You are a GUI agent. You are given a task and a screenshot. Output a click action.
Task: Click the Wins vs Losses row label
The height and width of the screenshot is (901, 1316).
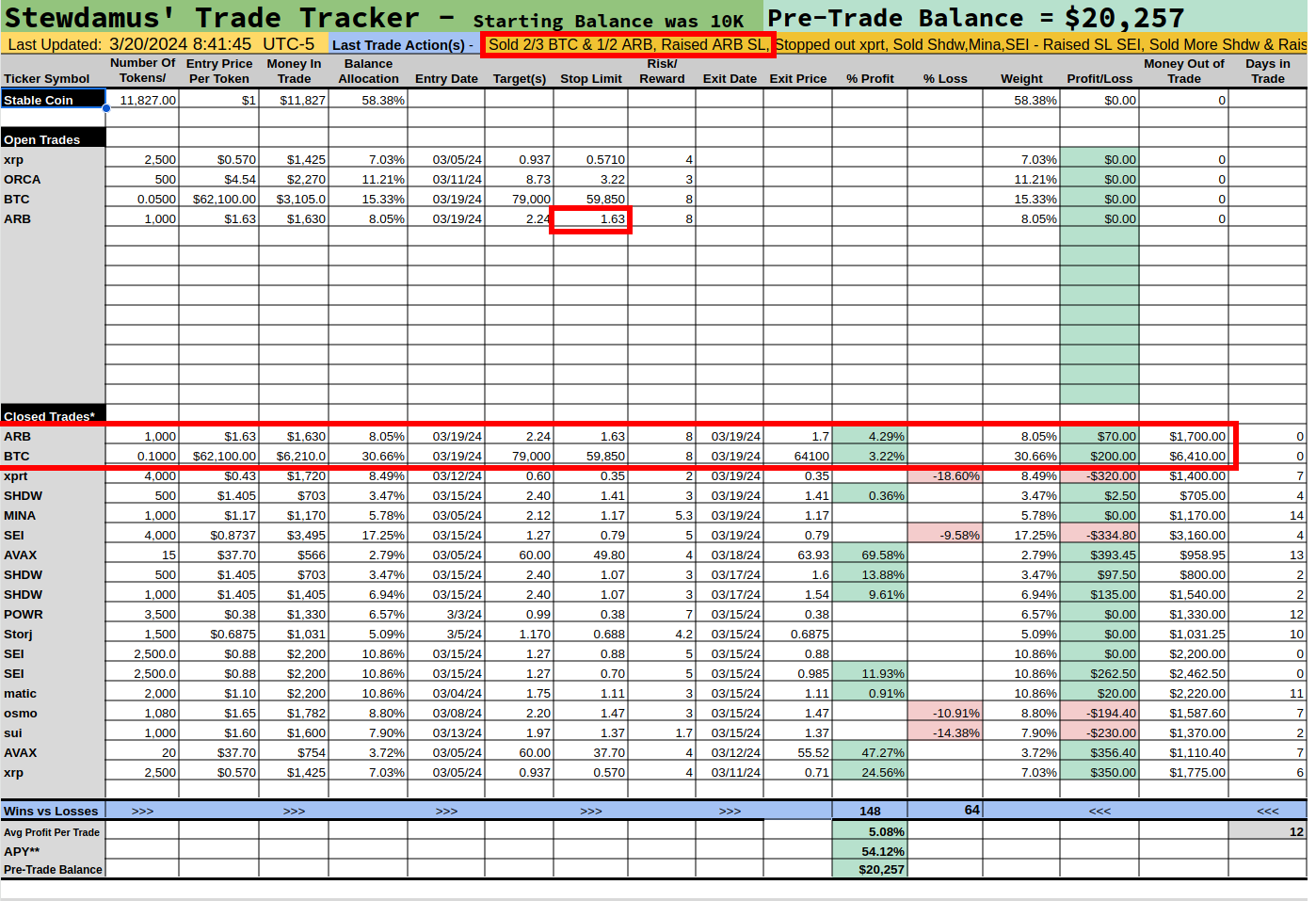click(x=53, y=811)
